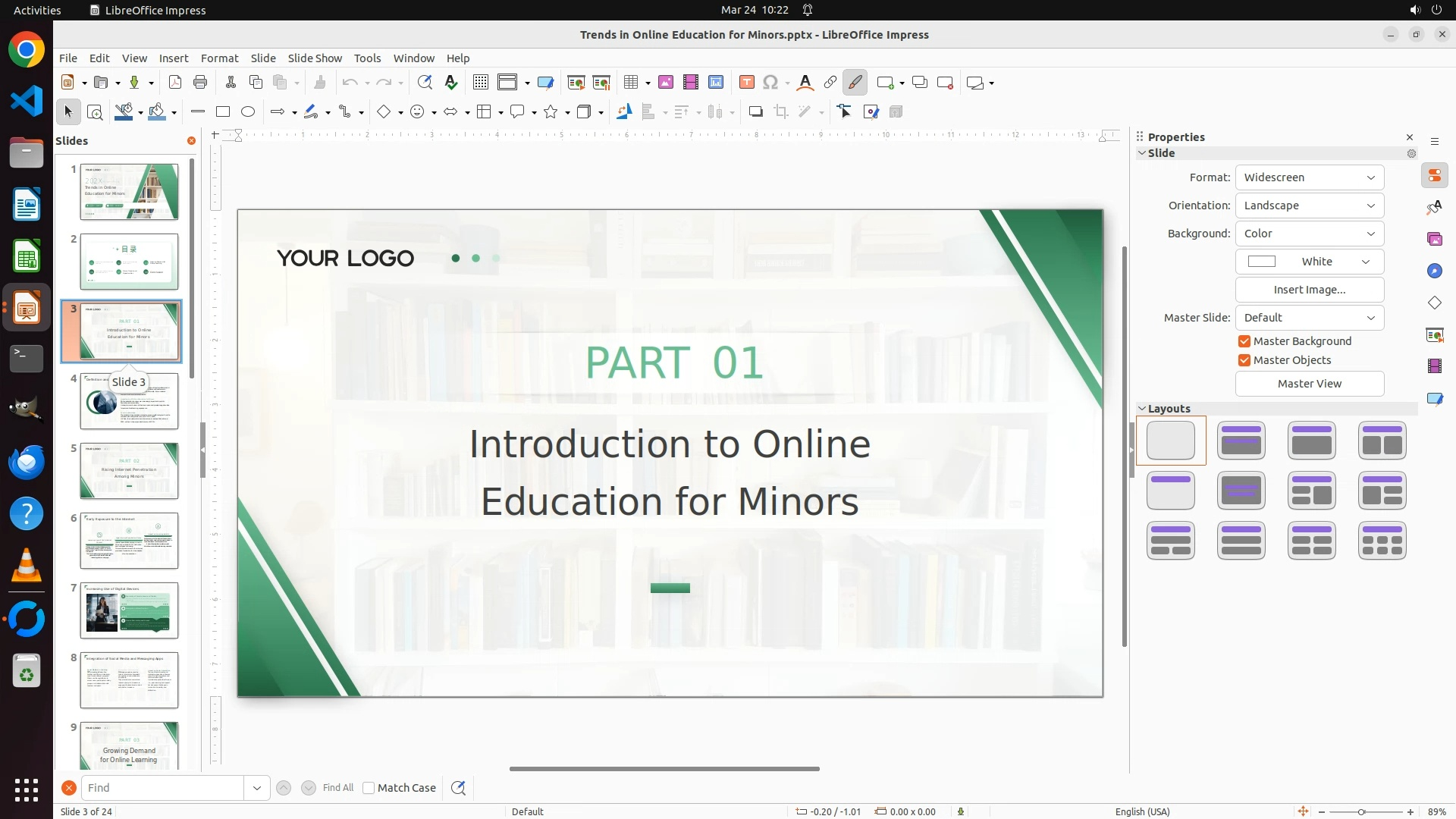Select the Ellipse drawing tool
The image size is (1456, 819).
click(x=248, y=112)
